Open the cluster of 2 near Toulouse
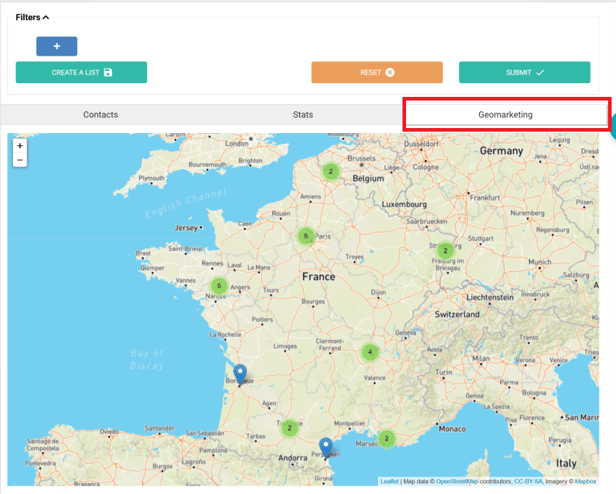This screenshot has width=616, height=494. 289,428
